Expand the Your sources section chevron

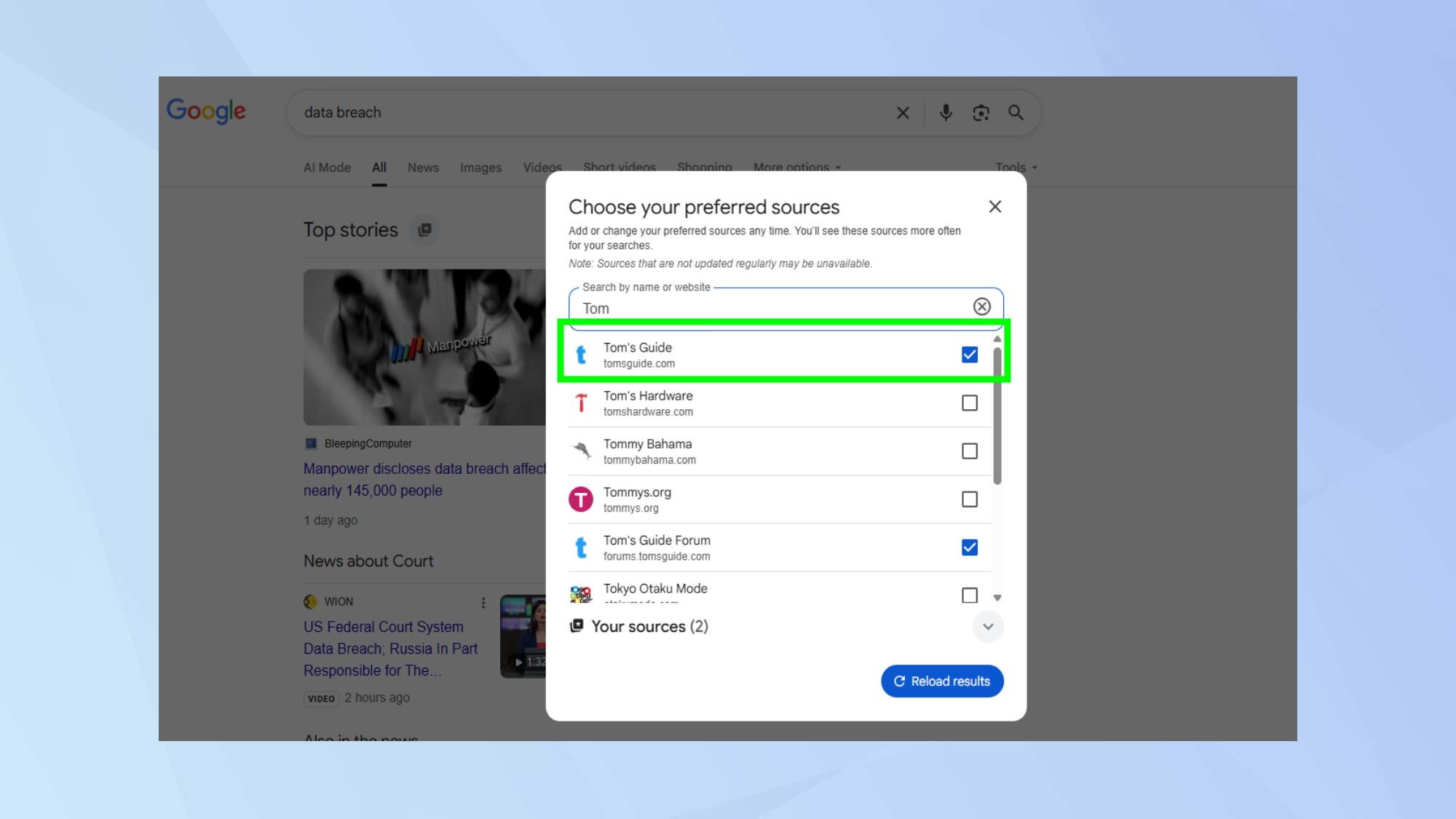click(988, 627)
